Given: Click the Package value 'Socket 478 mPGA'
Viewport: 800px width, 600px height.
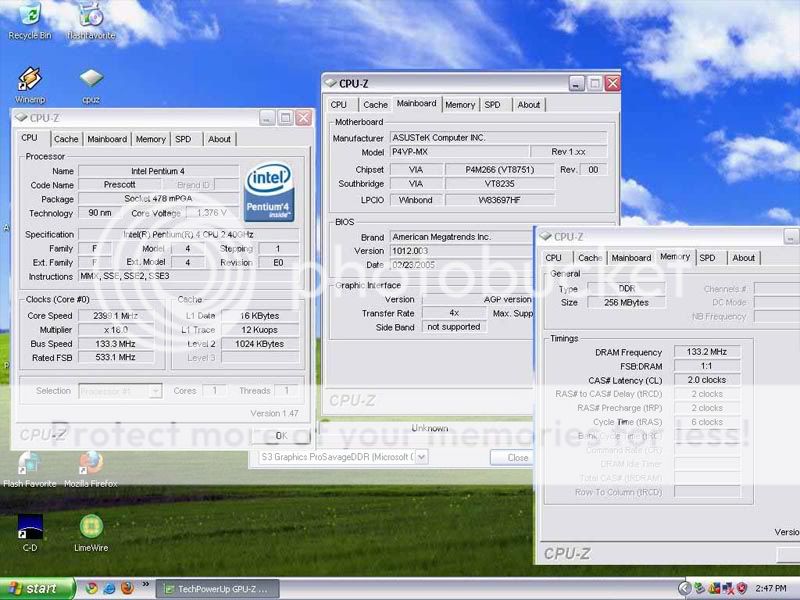Looking at the screenshot, I should [159, 198].
